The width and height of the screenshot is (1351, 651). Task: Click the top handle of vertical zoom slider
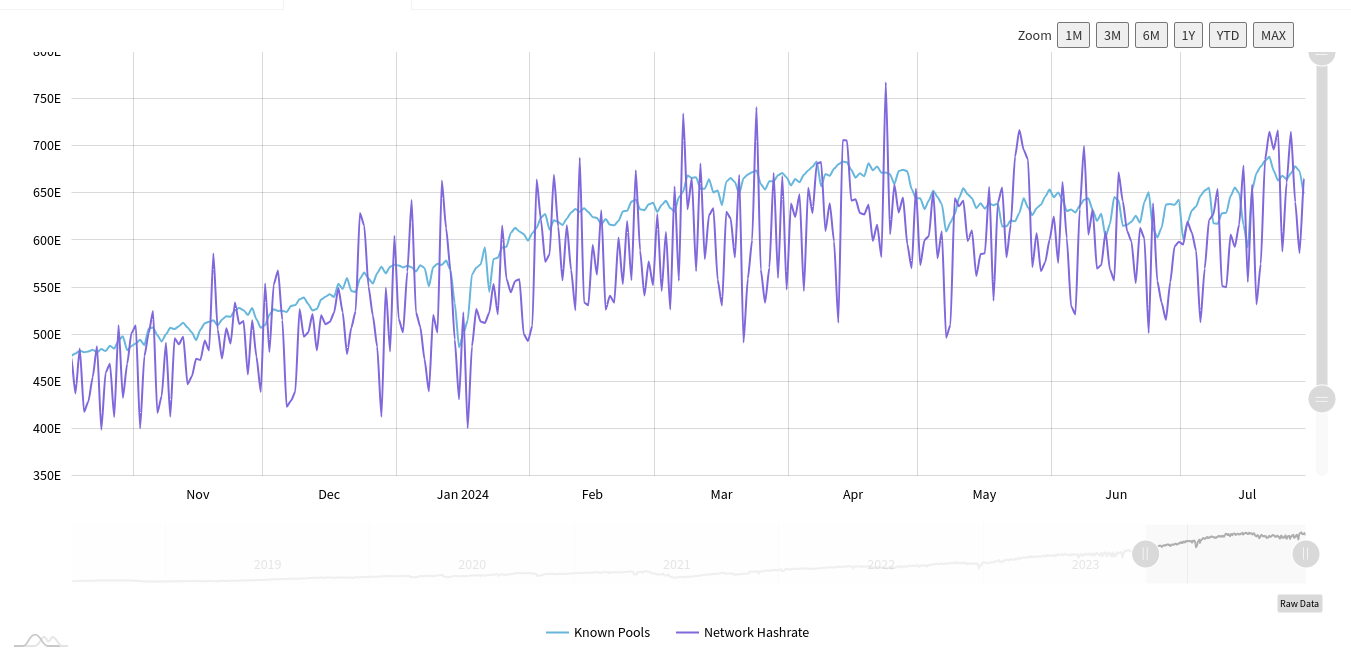click(1322, 54)
